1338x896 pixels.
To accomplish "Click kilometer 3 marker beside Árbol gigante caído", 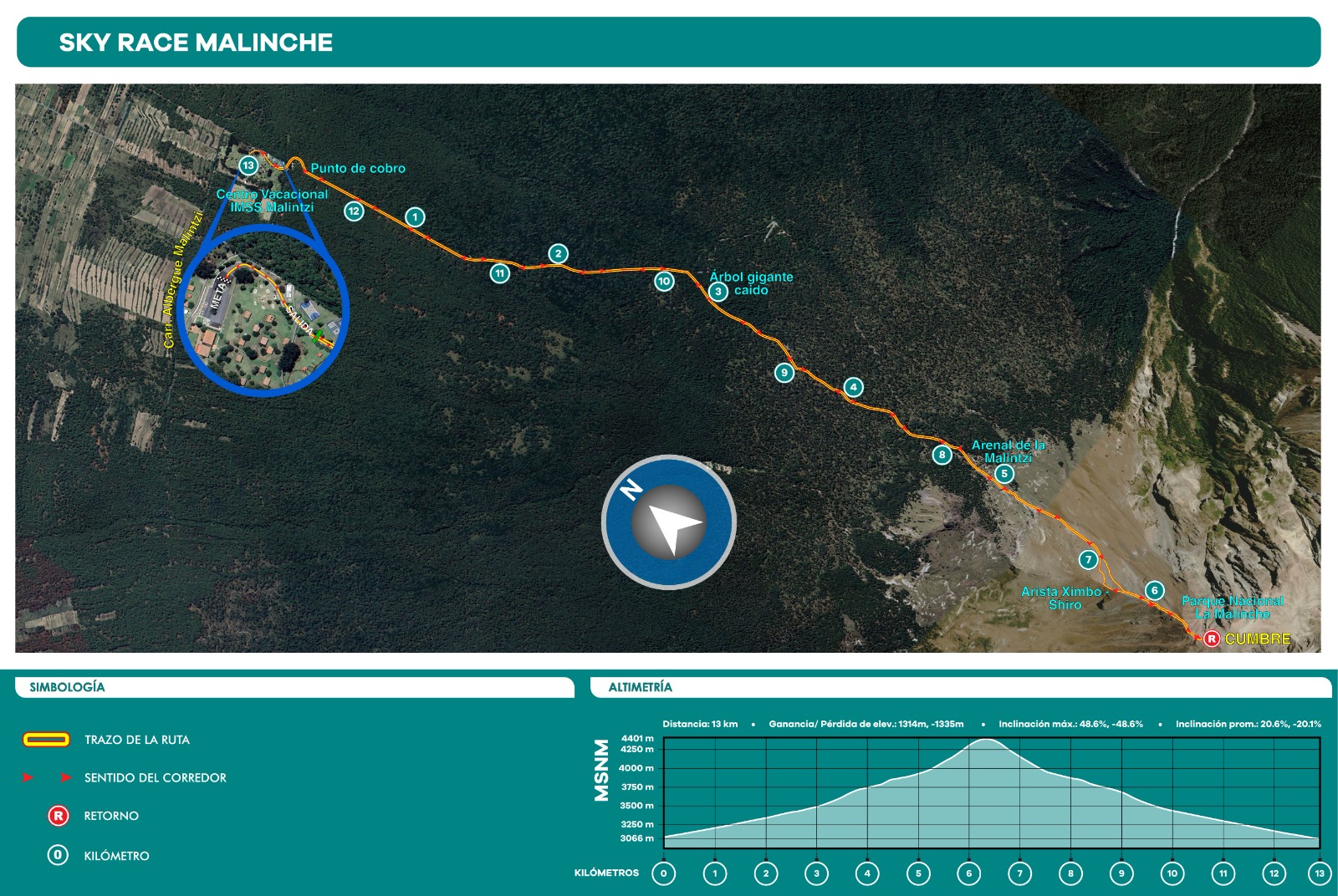I will 718,291.
